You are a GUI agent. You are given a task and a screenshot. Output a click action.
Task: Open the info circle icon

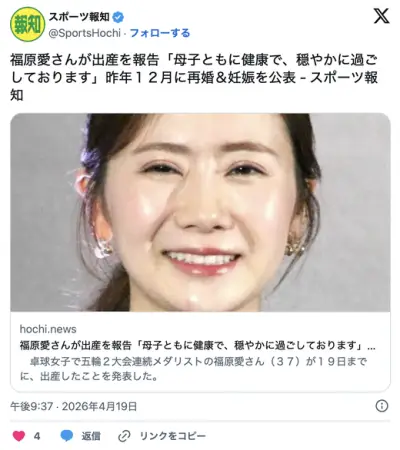[382, 406]
